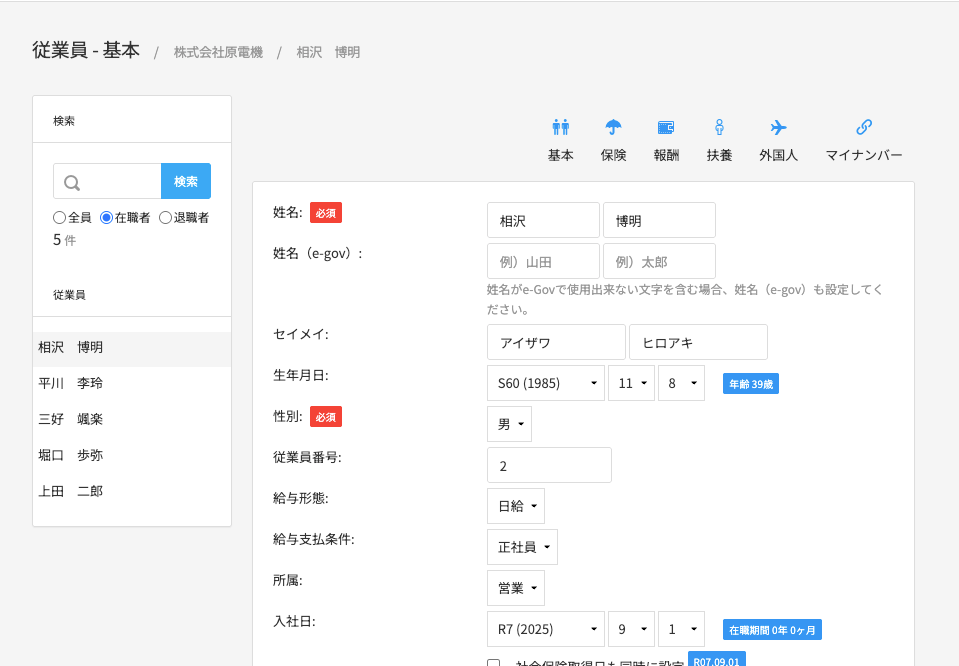Switch to the 扶養 tab label
This screenshot has width=959, height=666.
point(719,155)
